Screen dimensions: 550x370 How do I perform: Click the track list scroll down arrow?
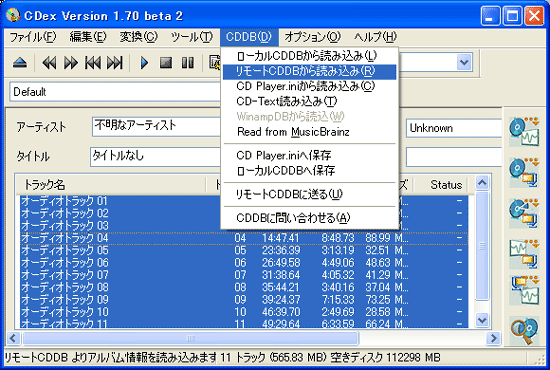coord(482,320)
